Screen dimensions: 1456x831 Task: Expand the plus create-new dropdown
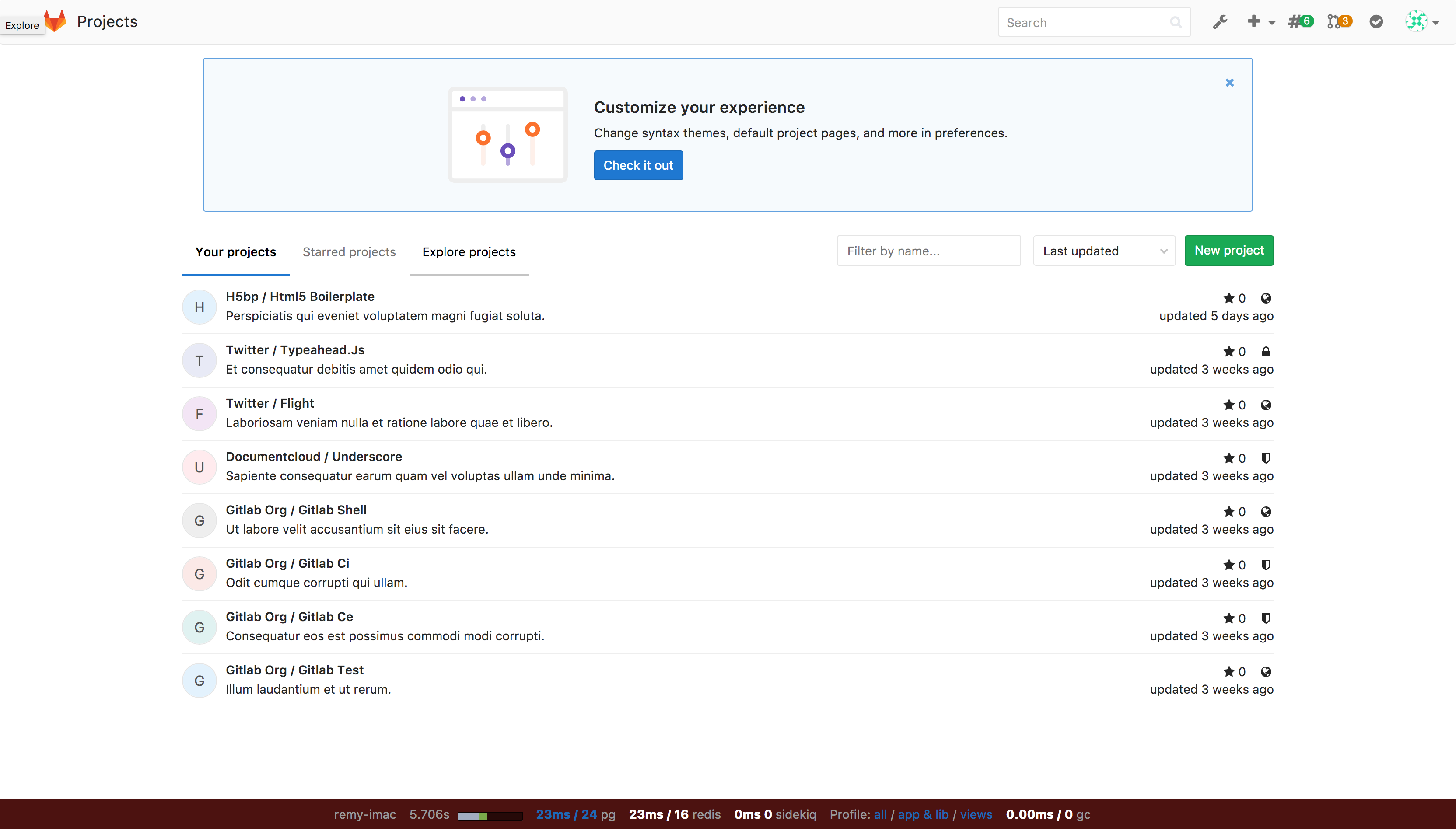point(1260,22)
